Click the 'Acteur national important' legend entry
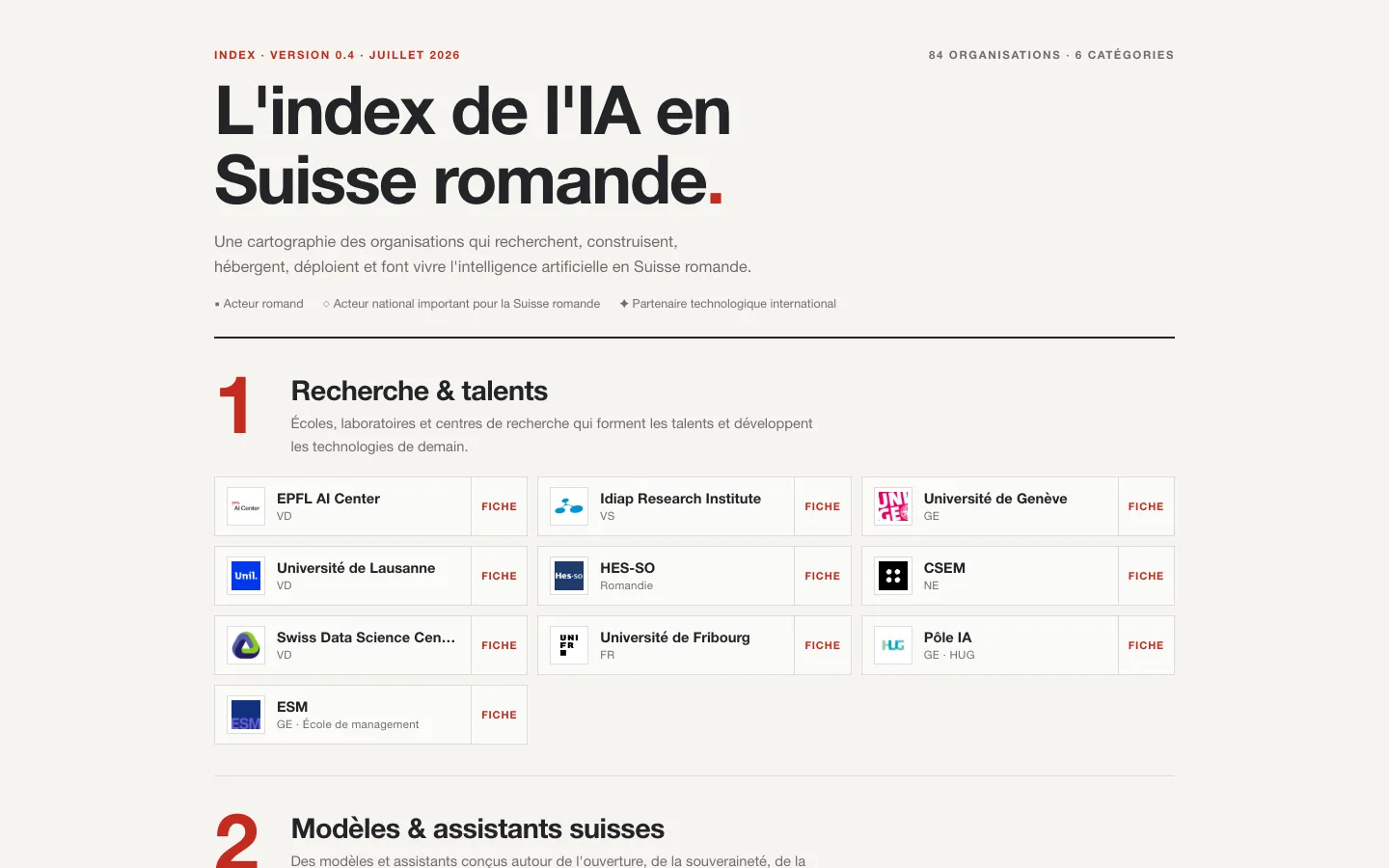Screen dimensions: 1389x868 [x=461, y=304]
